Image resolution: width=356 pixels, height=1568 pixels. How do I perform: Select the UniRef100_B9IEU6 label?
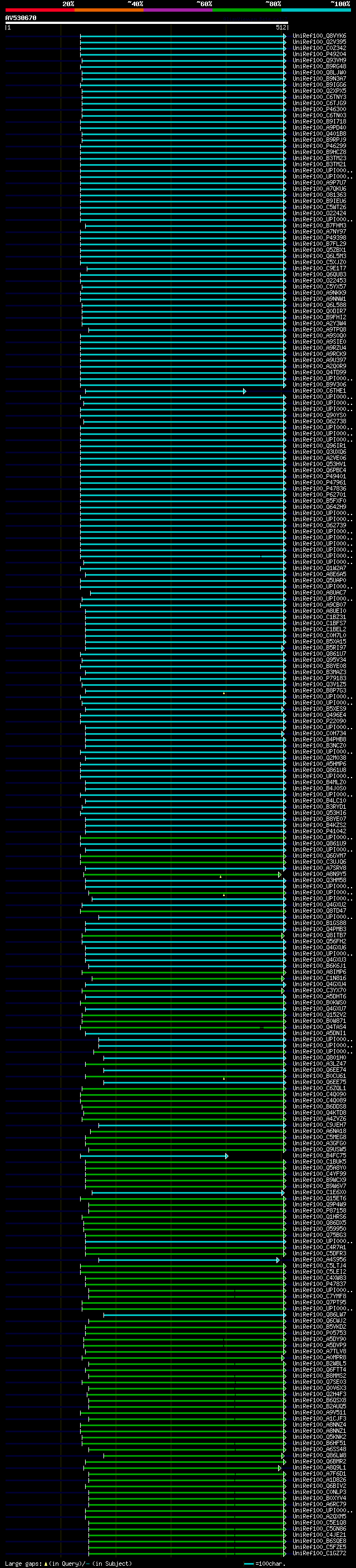[x=319, y=201]
